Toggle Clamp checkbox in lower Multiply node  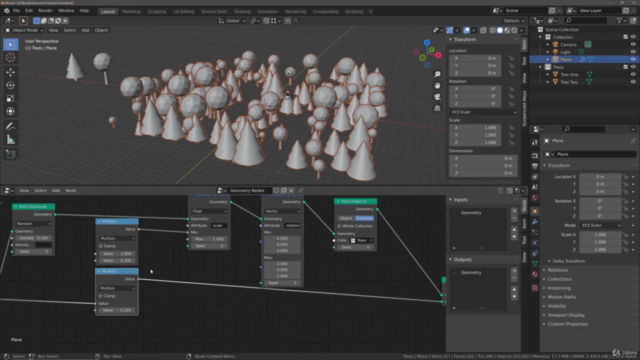pyautogui.click(x=100, y=296)
